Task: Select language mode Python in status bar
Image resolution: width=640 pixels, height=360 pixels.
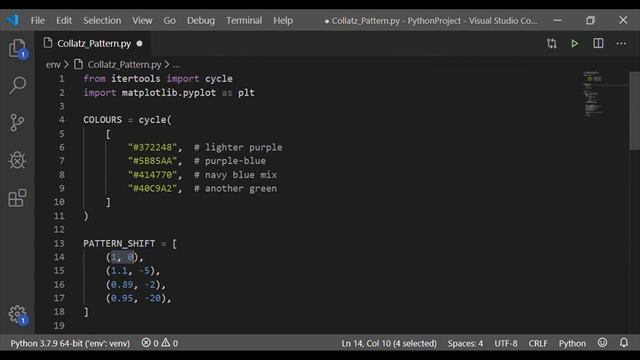Action: tap(572, 343)
